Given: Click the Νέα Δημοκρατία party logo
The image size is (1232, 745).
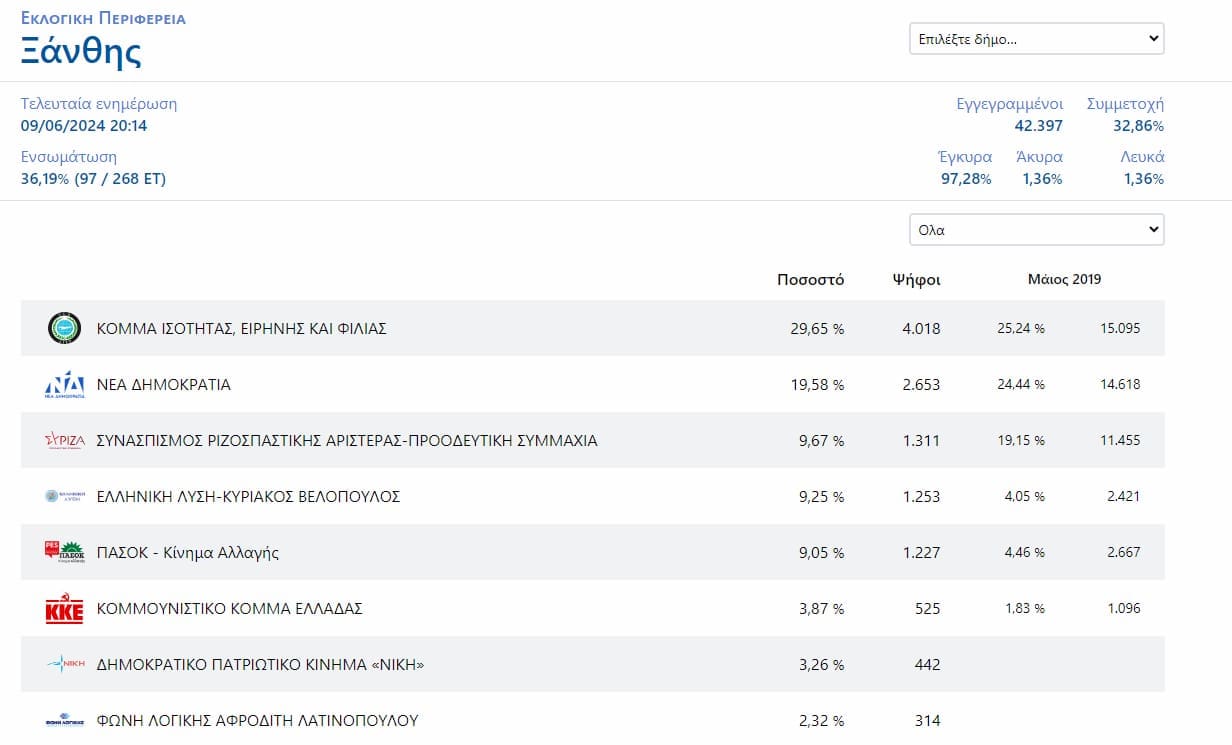Looking at the screenshot, I should 65,384.
